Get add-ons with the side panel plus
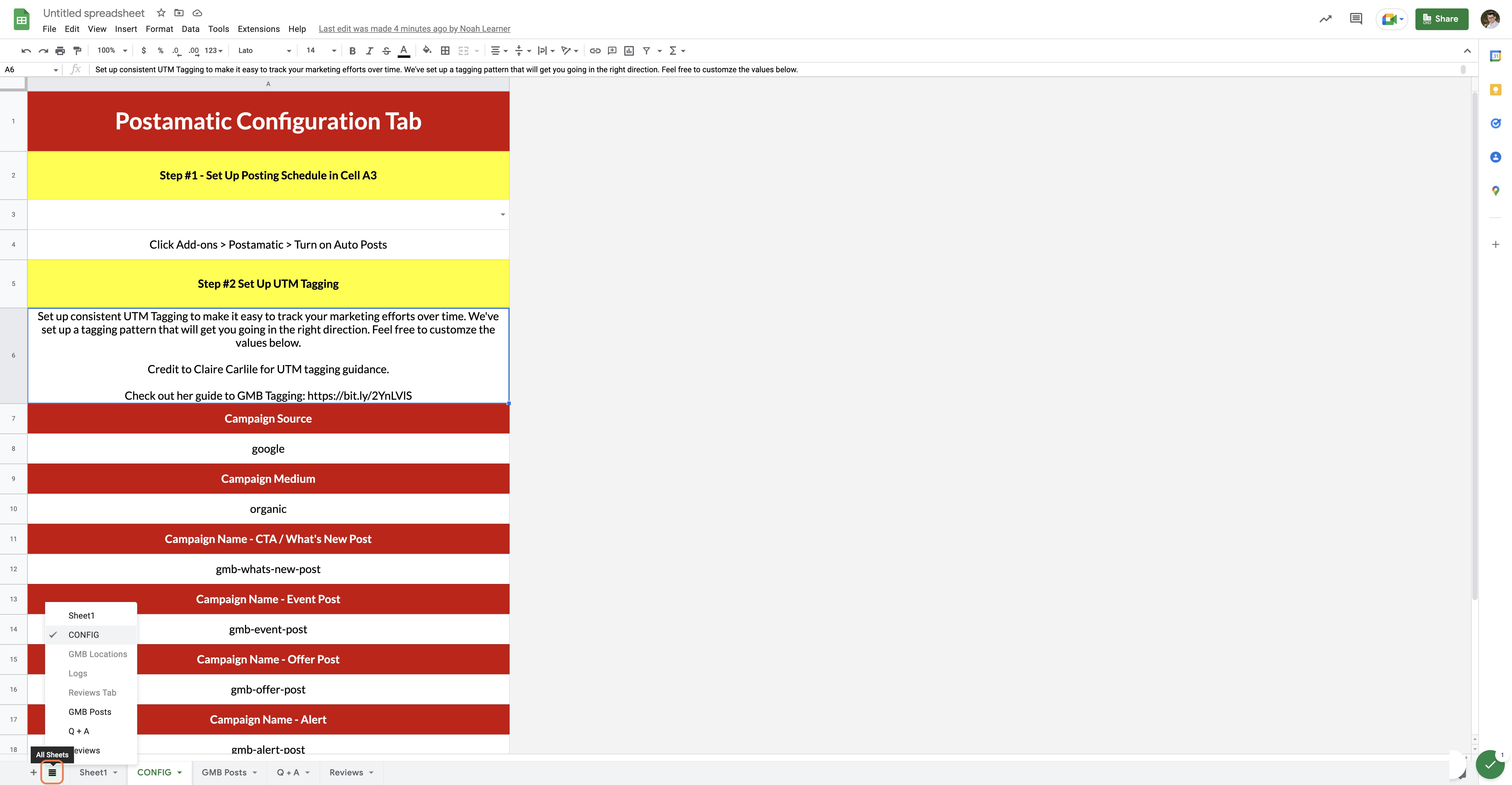This screenshot has width=1512, height=785. [1495, 244]
